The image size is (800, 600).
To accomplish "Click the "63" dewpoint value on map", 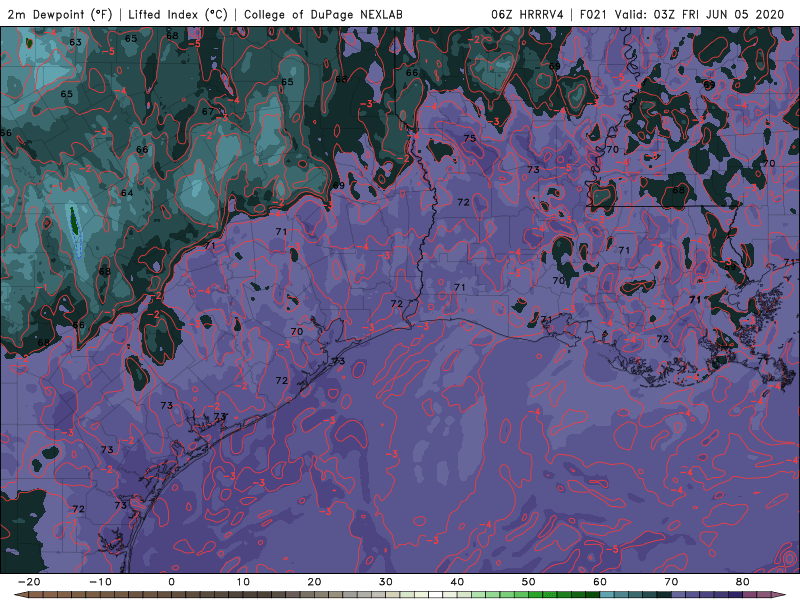I will (x=75, y=42).
